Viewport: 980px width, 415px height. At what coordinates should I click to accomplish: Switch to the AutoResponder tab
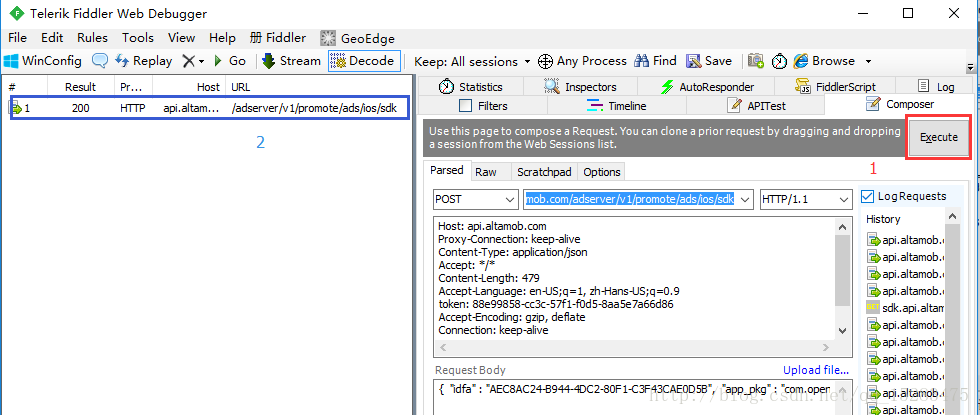(707, 87)
